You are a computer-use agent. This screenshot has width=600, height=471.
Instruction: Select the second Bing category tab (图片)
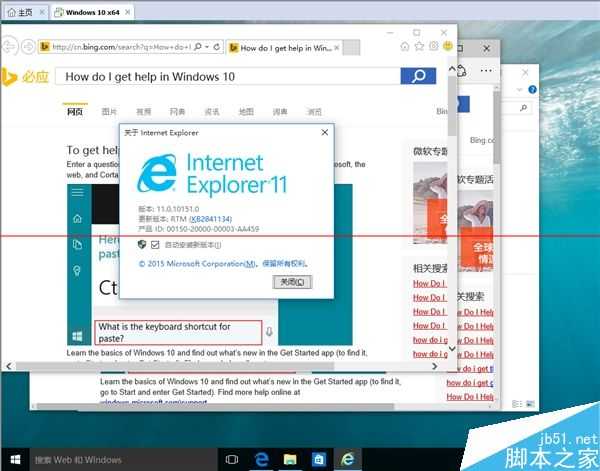point(109,111)
